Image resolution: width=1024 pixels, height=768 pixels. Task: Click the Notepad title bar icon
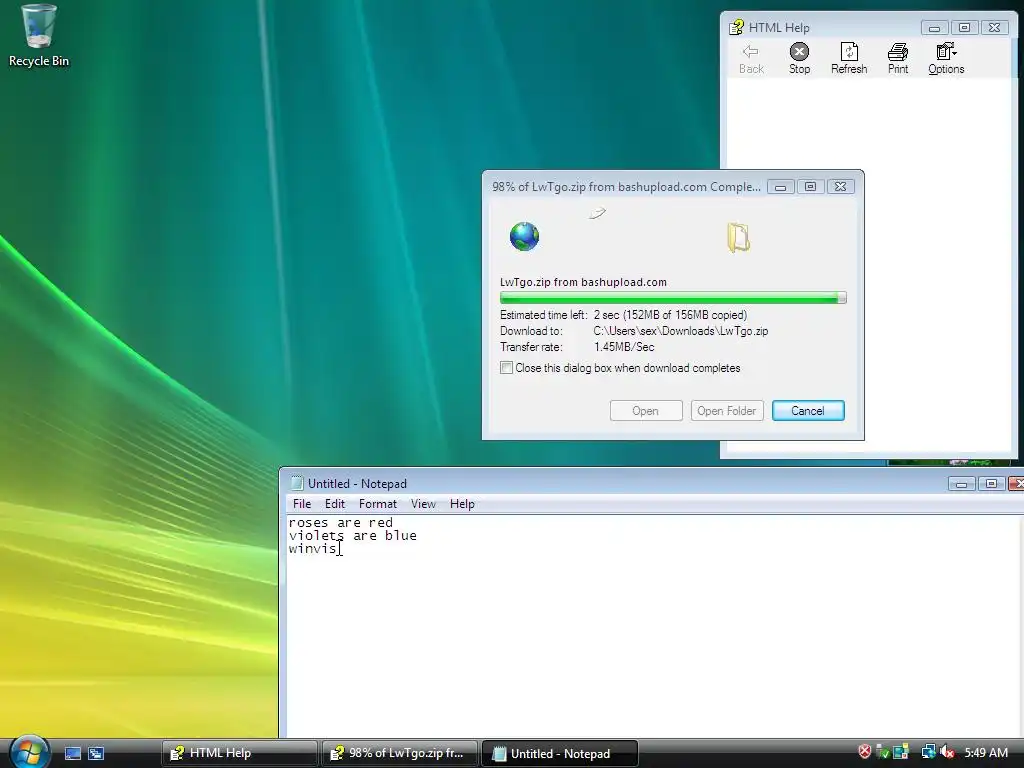[297, 483]
